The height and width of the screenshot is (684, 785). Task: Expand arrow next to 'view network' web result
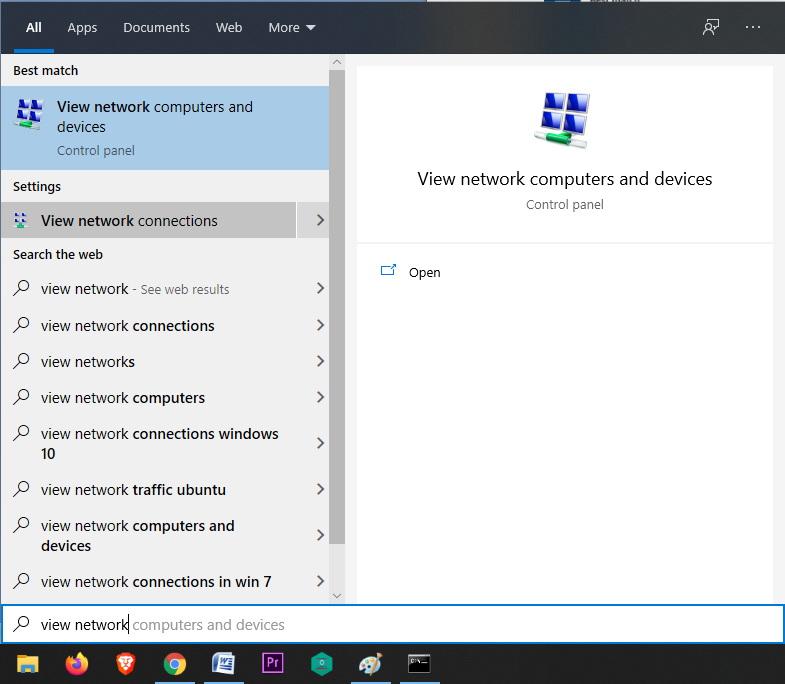320,288
